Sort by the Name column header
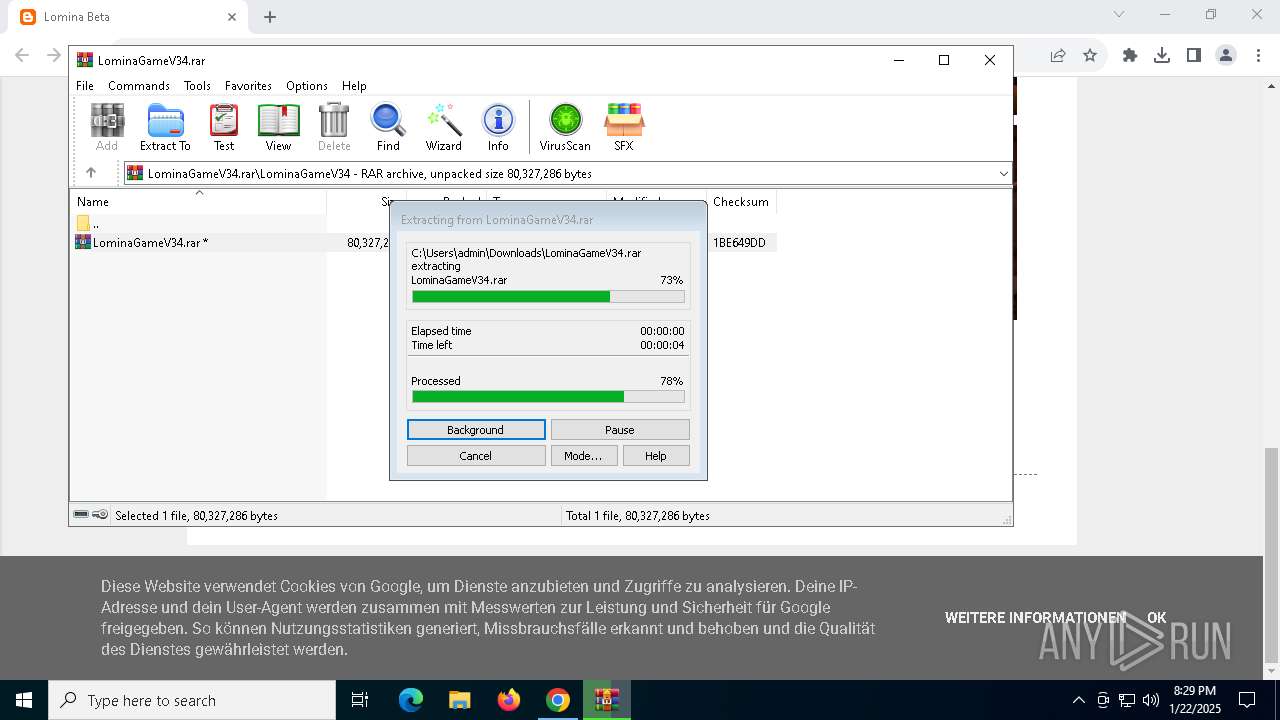This screenshot has height=720, width=1280. pyautogui.click(x=198, y=202)
